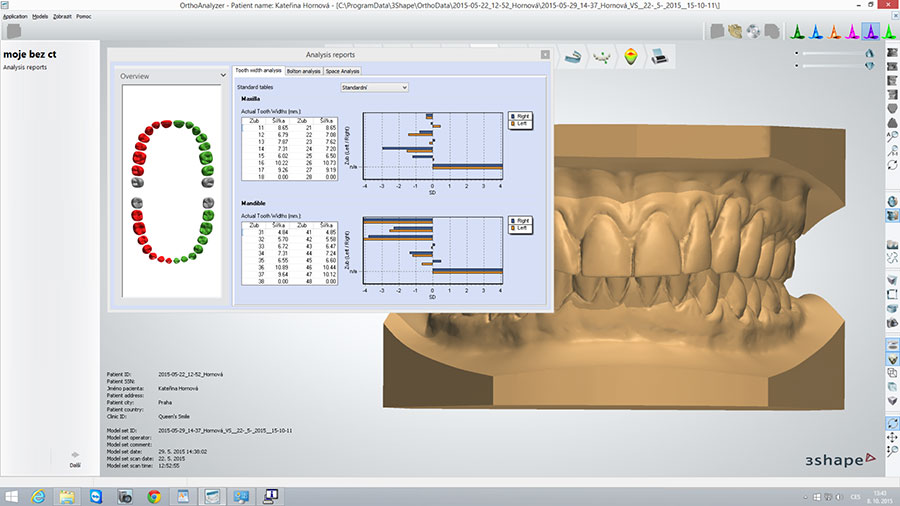Image resolution: width=900 pixels, height=506 pixels.
Task: Click the dental chart overview thumbnail
Action: (172, 191)
